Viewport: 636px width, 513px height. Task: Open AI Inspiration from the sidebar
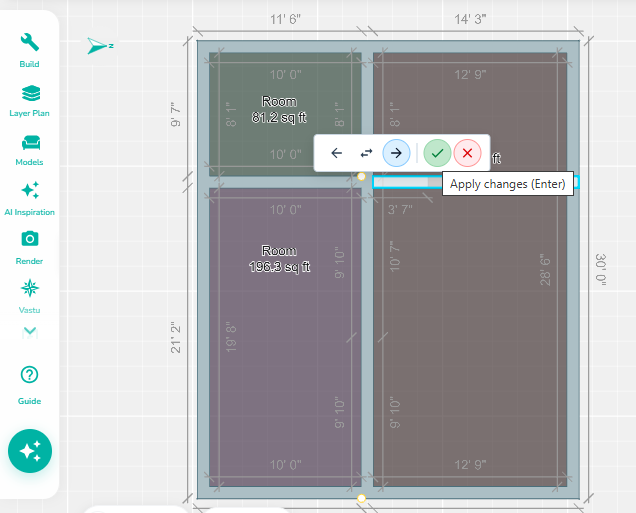[x=29, y=199]
